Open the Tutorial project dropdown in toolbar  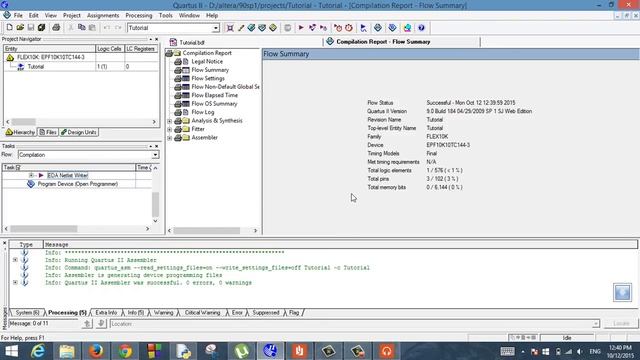click(216, 28)
